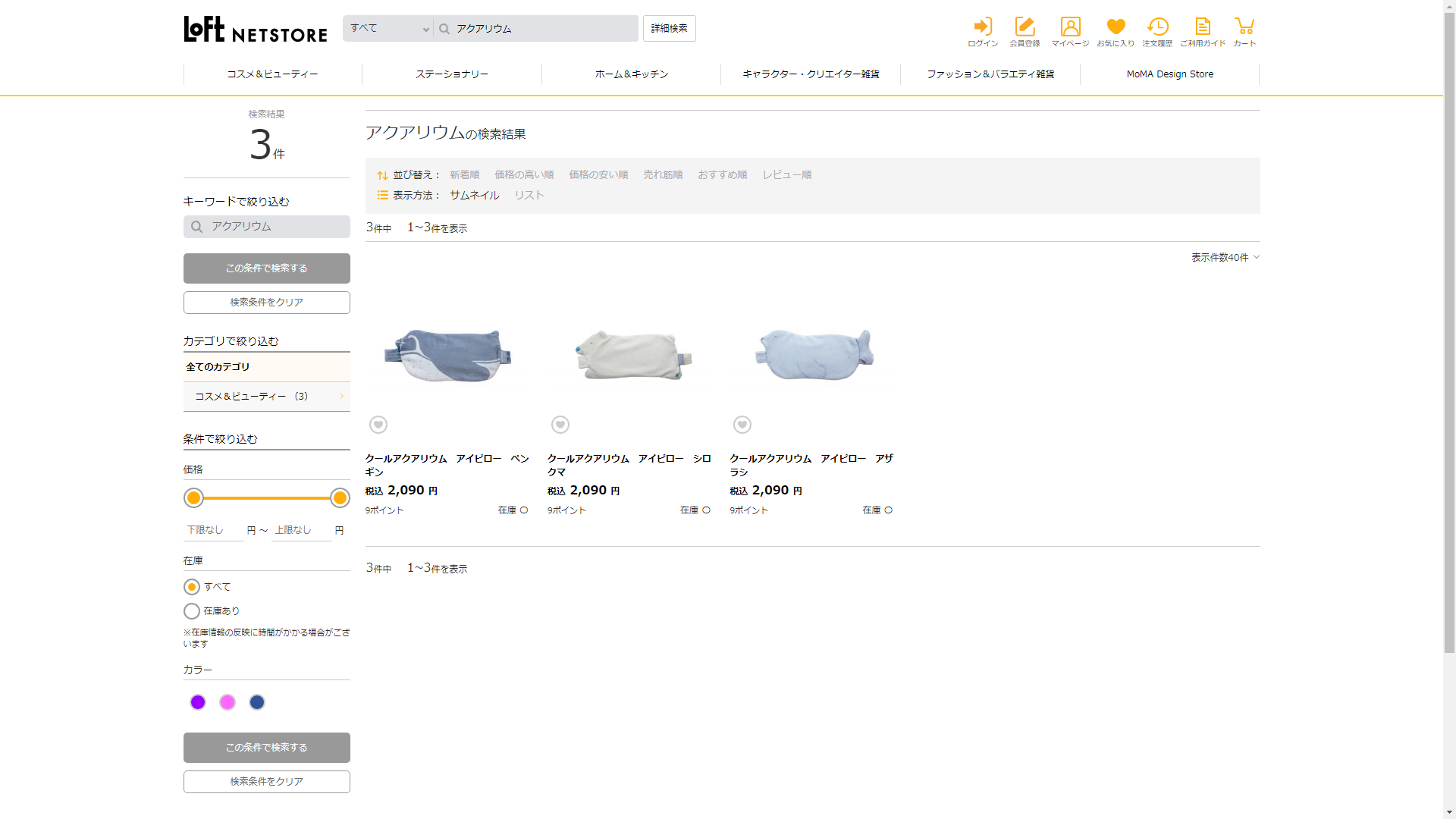Screen dimensions: 1456x819
Task: Expand the 表示件数40件 dropdown
Action: 1225,258
